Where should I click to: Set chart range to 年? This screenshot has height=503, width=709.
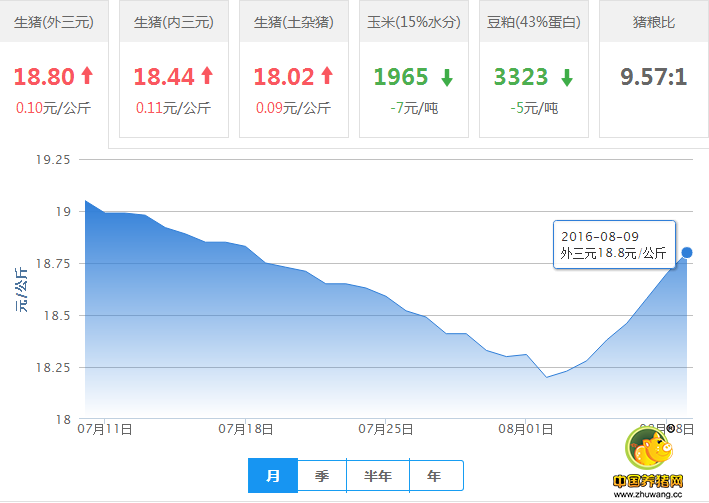click(434, 476)
